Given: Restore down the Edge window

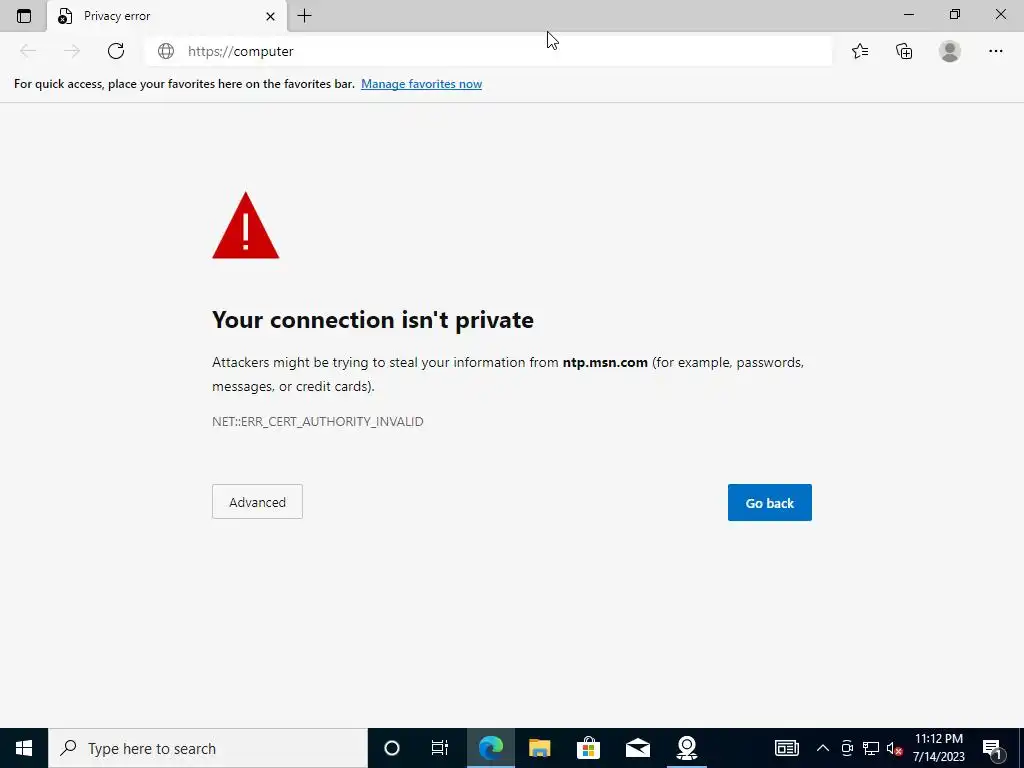Looking at the screenshot, I should [955, 14].
